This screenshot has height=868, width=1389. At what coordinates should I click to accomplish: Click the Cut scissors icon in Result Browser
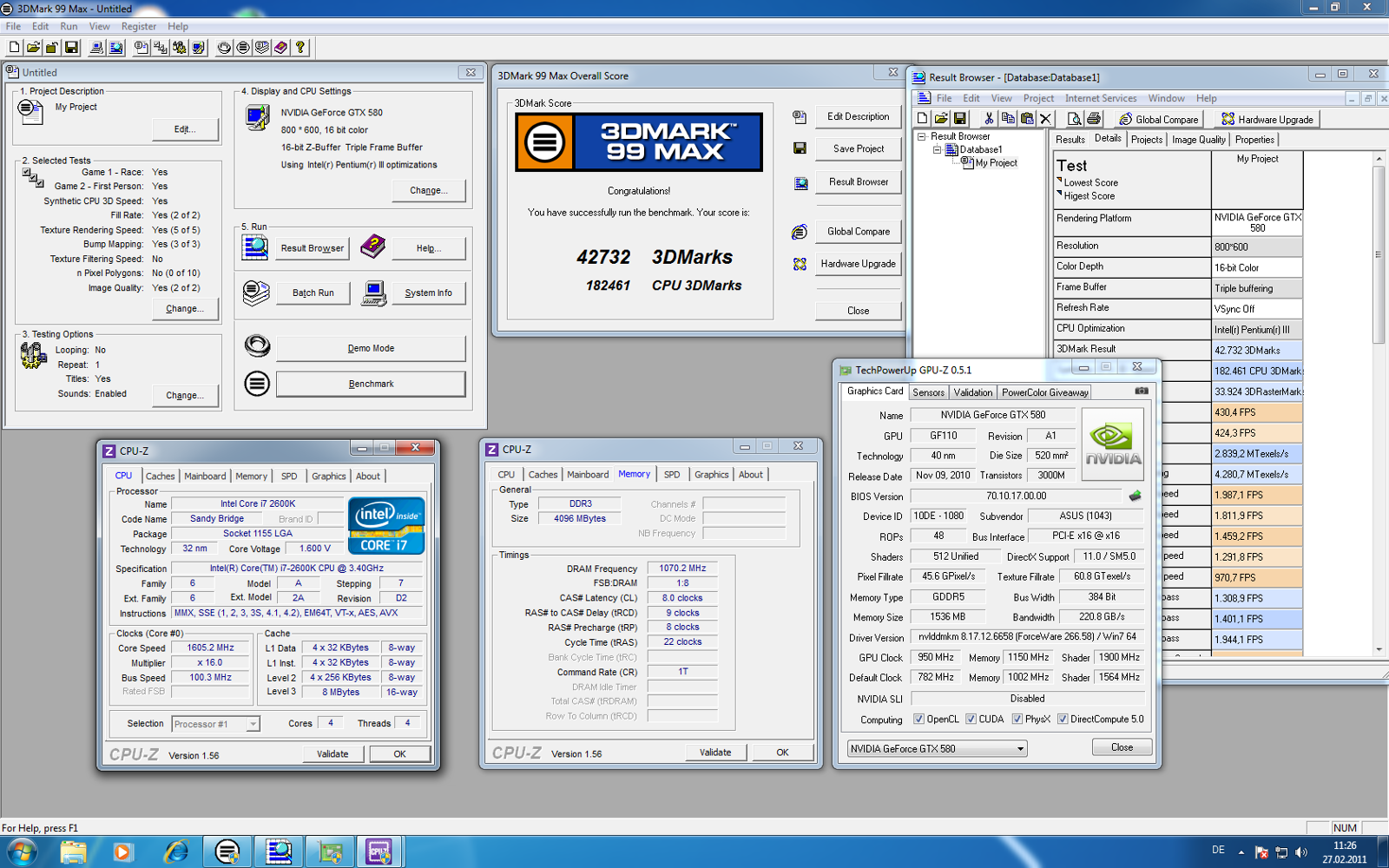point(988,119)
